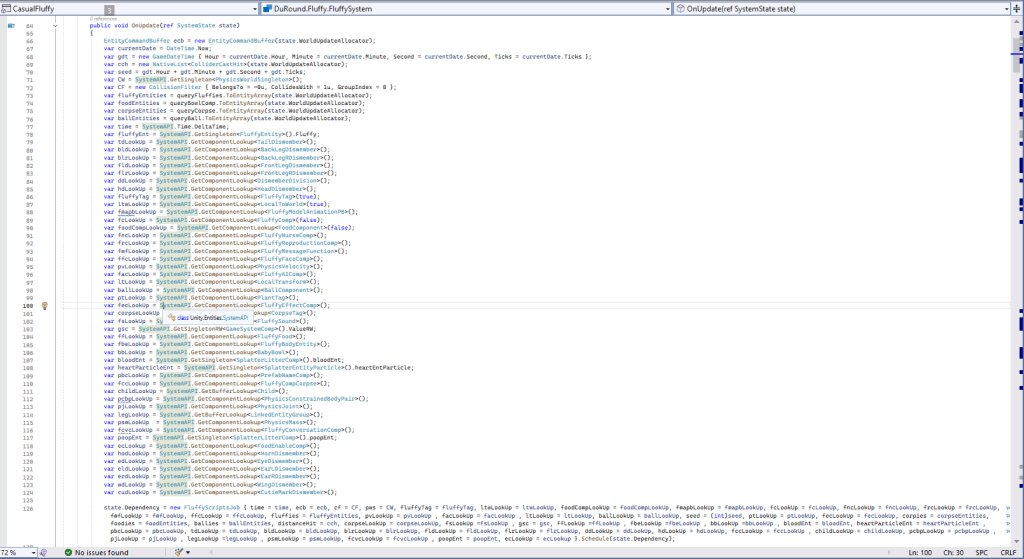The image size is (1024, 559).
Task: Click the split editor icon at top right
Action: point(1018,8)
